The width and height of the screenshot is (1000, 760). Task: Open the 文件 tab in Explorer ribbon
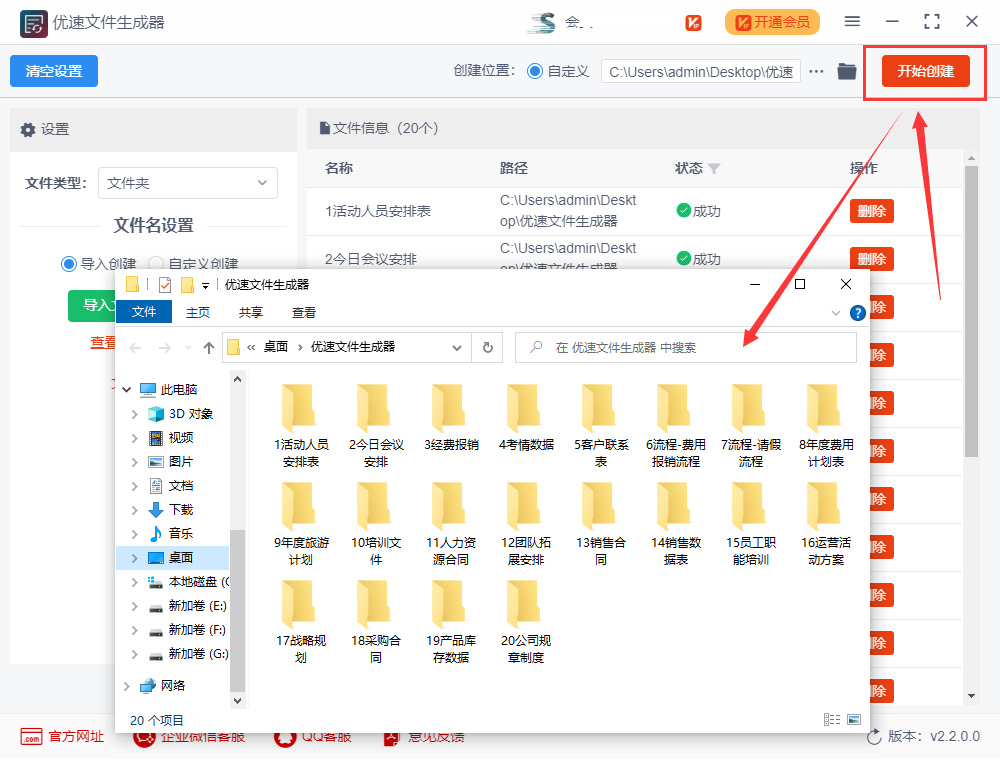tap(143, 312)
